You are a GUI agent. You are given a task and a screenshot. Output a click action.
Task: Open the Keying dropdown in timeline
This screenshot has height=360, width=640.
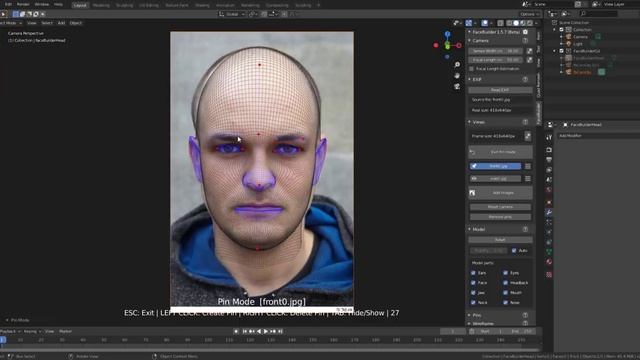32,331
